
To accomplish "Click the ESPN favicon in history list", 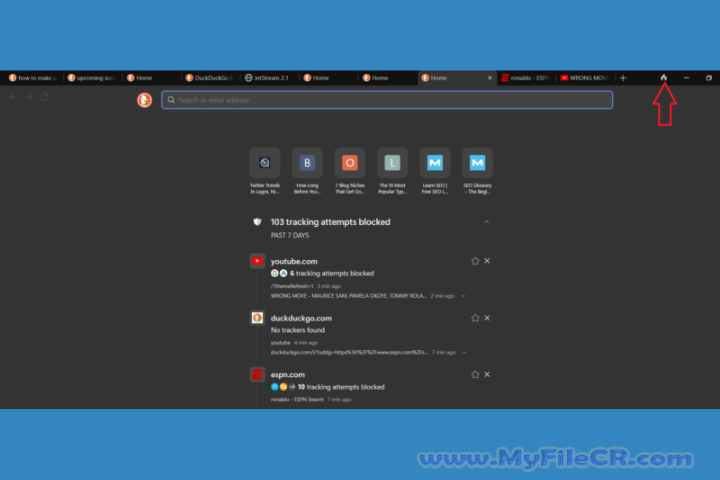I will point(257,374).
